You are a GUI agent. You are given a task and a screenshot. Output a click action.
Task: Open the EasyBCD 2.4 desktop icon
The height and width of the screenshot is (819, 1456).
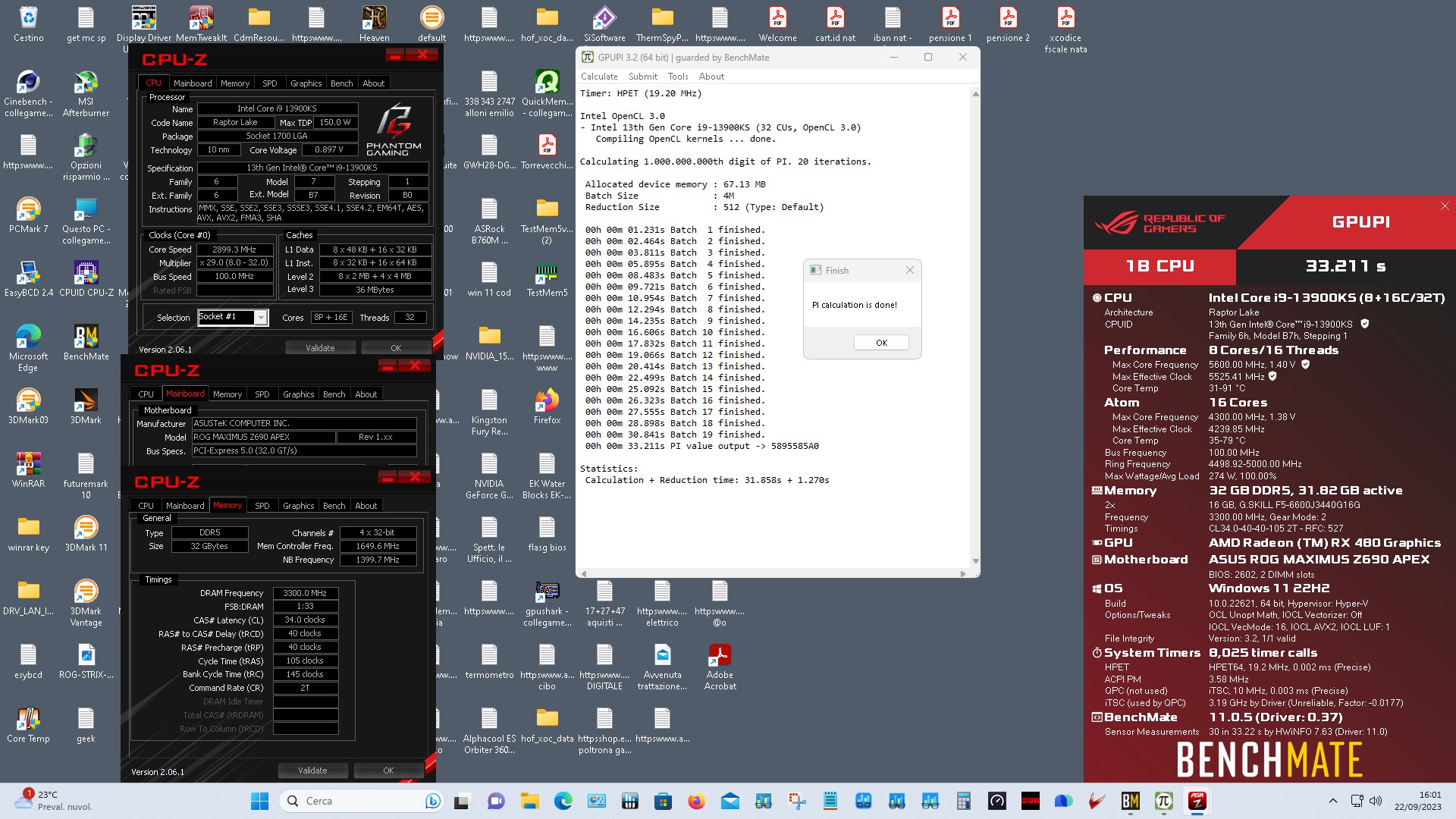point(28,278)
